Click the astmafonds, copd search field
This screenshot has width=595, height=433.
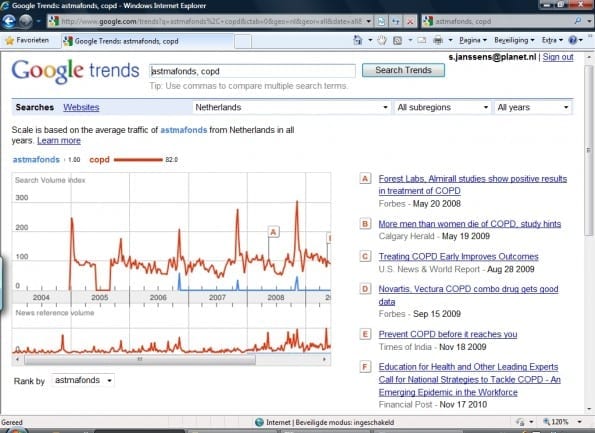252,71
